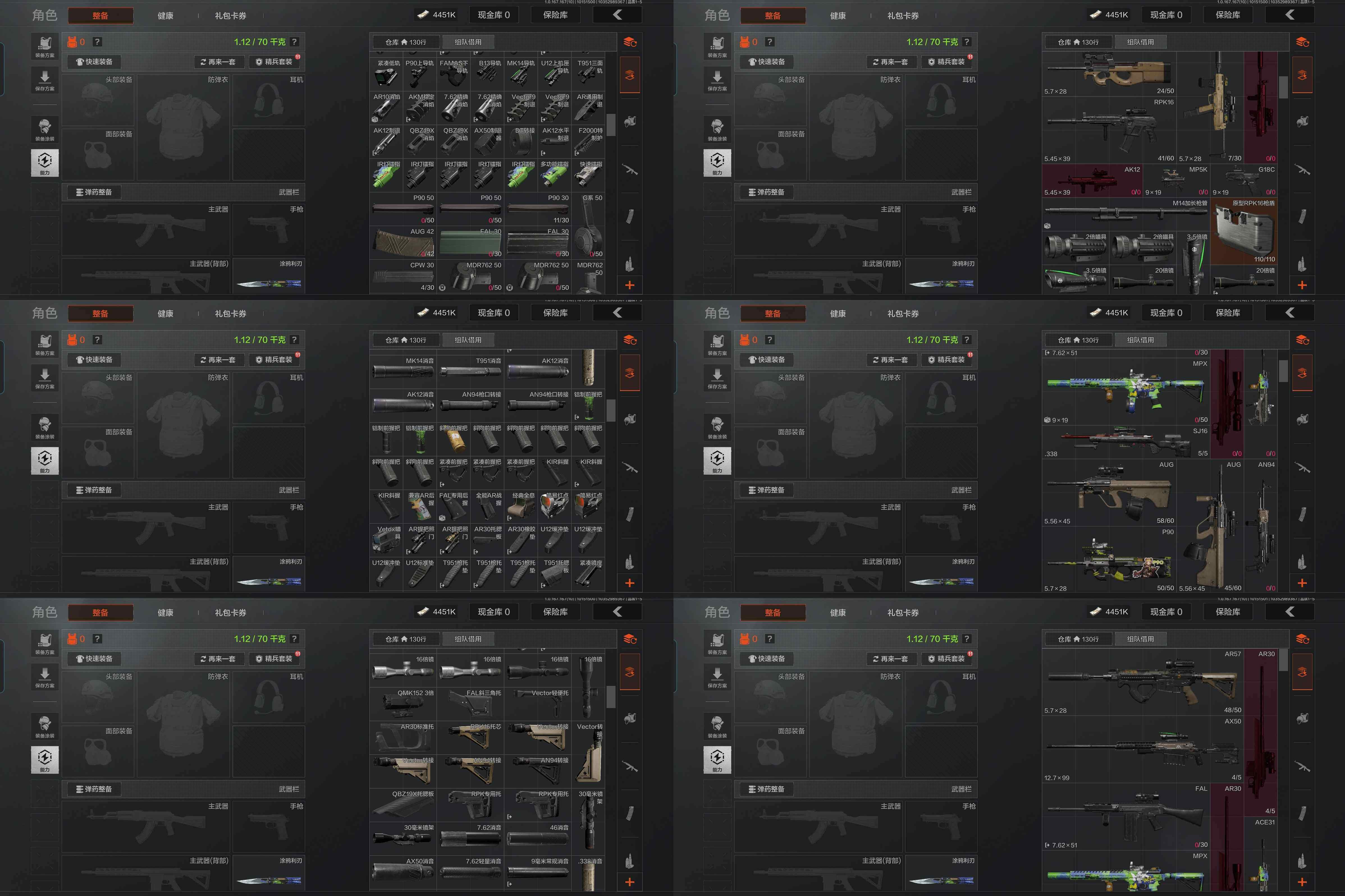Choose the 快速镭指 laser attachment
This screenshot has width=1345, height=896.
(589, 175)
